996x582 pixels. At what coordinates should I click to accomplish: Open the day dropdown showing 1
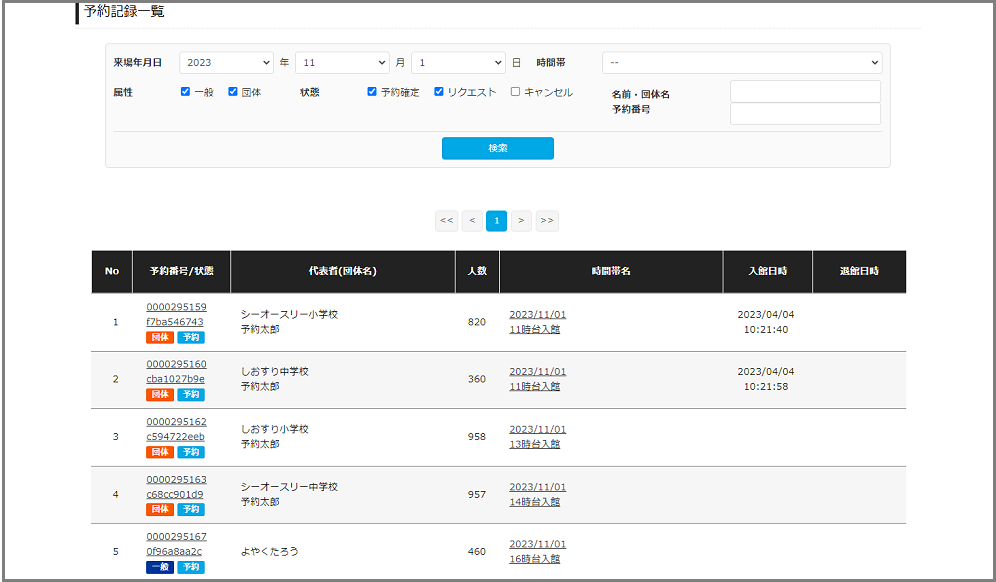458,63
